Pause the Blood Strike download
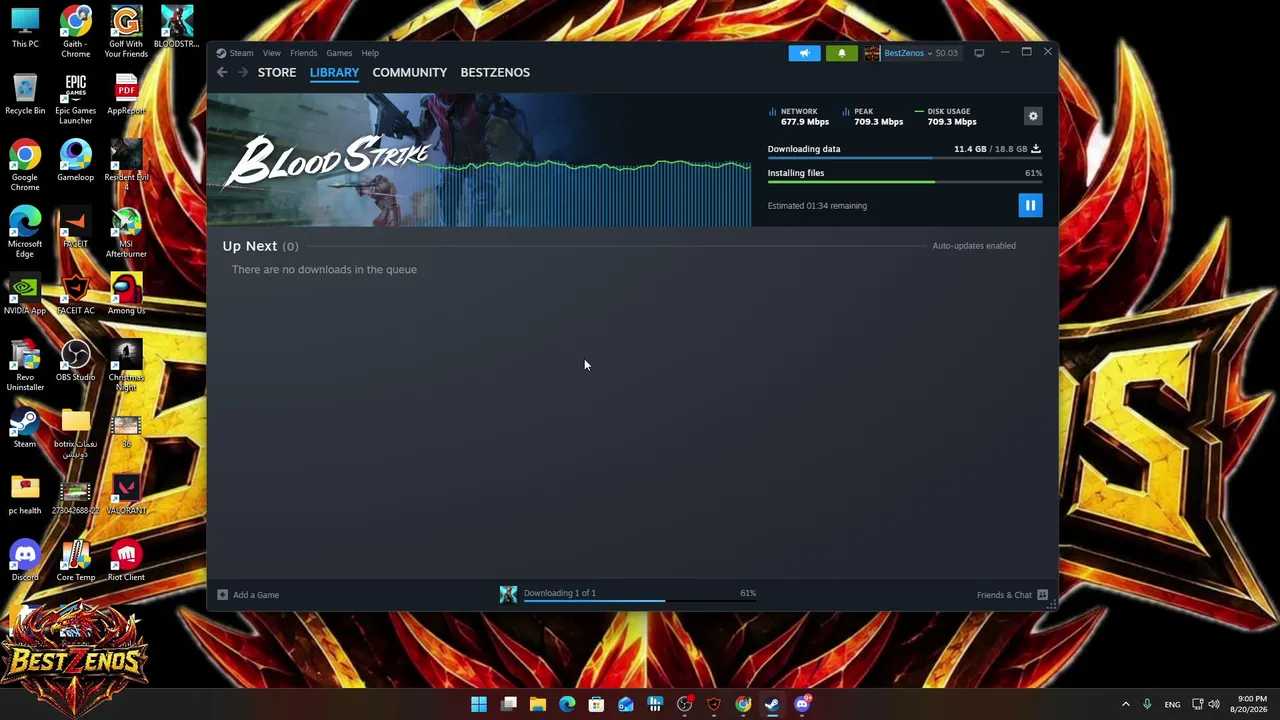Screen dimensions: 1280x720 click(1030, 205)
